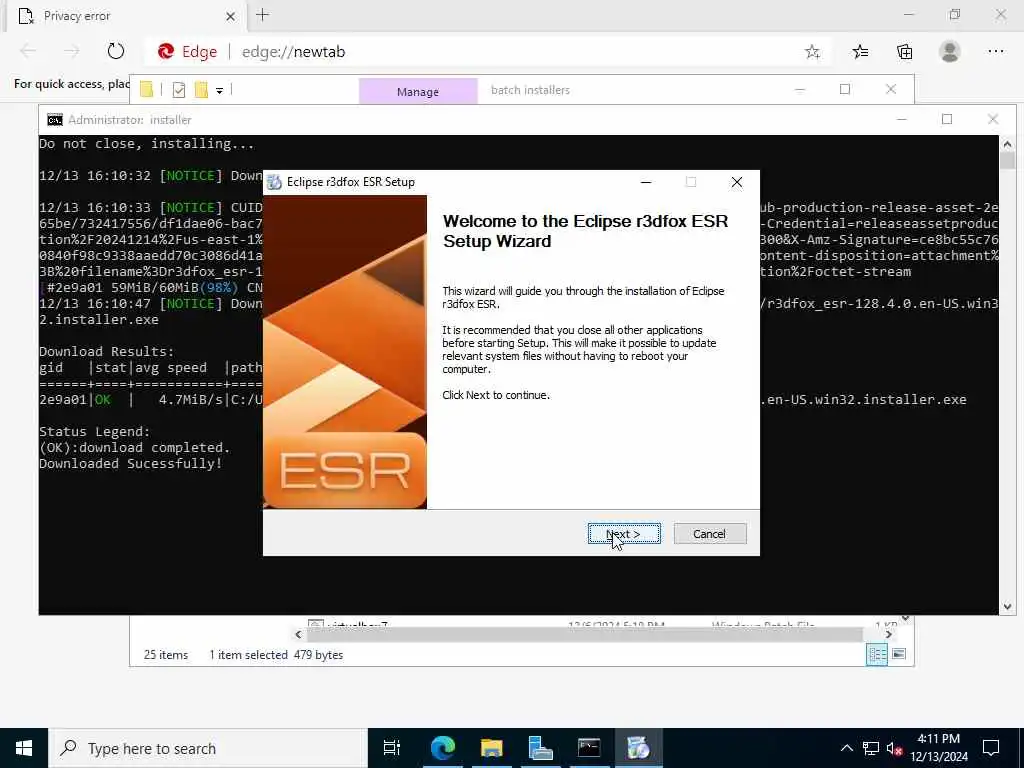Click '25 items' in File Explorer status bar
The image size is (1024, 768).
(x=166, y=654)
